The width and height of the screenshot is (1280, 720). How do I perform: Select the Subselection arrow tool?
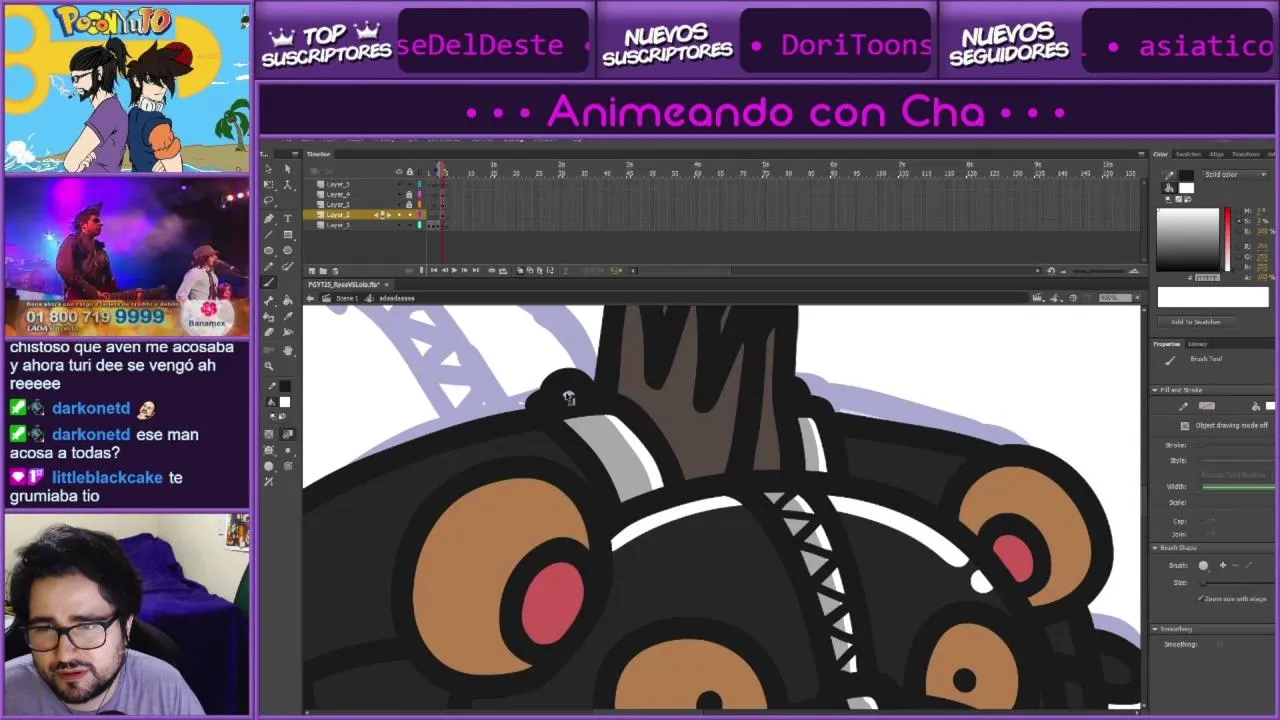288,169
